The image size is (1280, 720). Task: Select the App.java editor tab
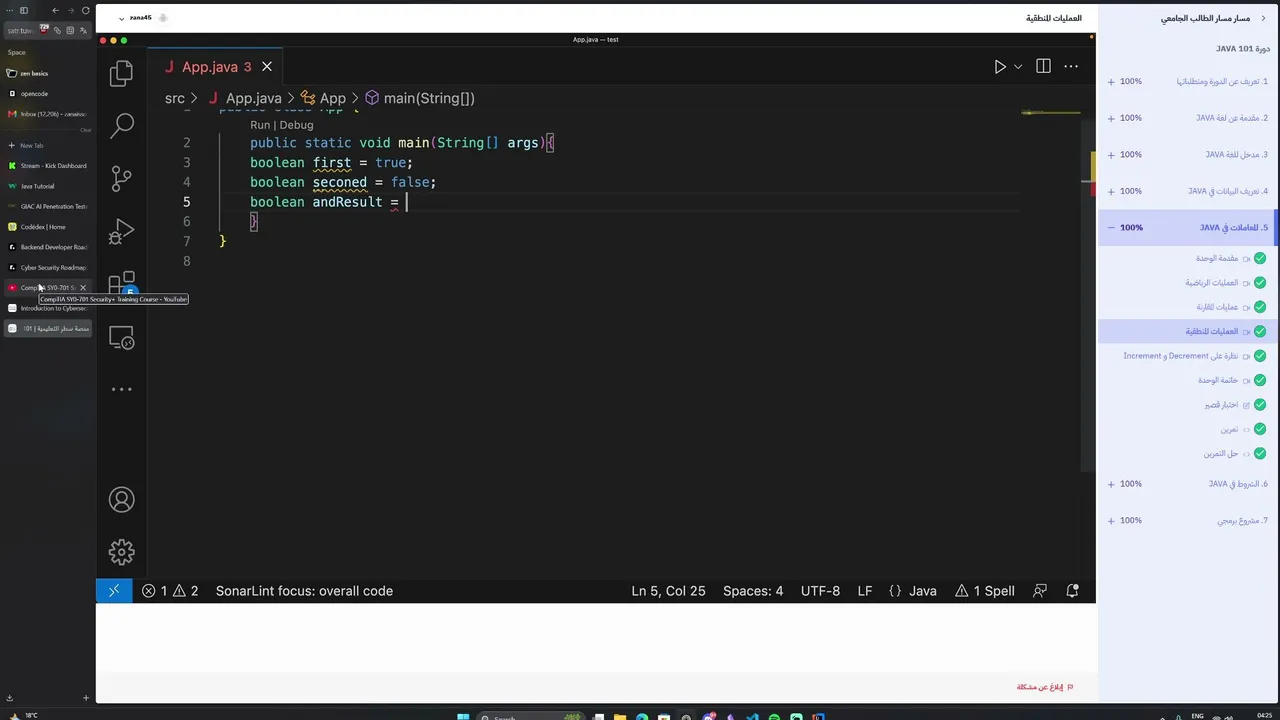coord(216,67)
